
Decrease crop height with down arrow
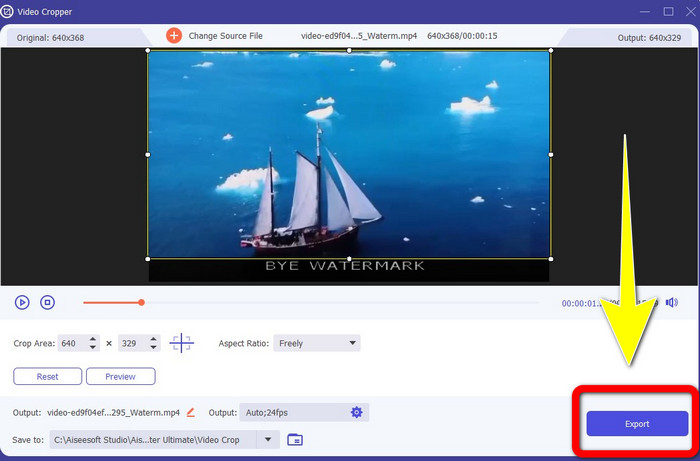153,348
